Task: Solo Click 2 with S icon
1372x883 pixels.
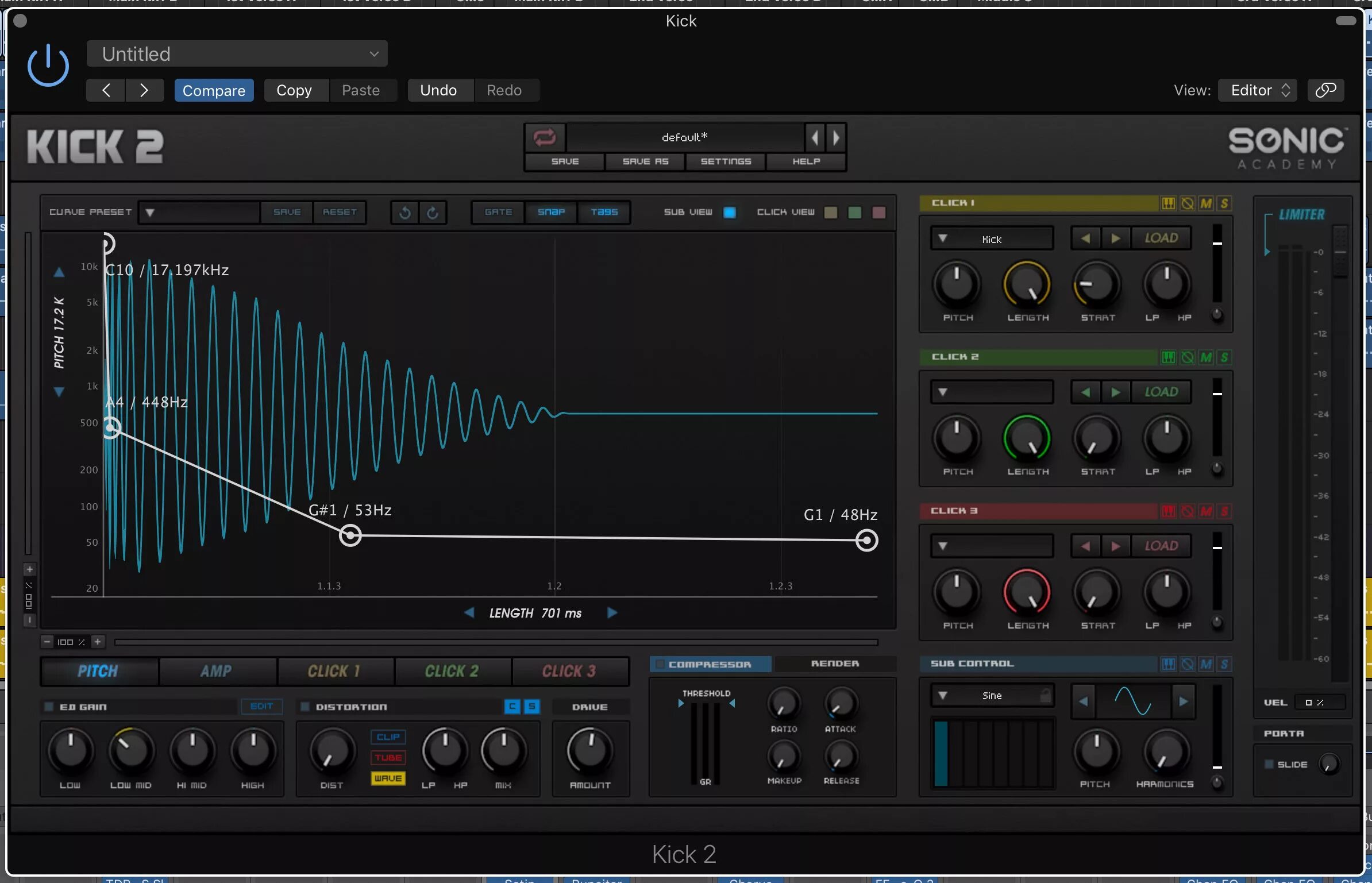Action: [1224, 357]
